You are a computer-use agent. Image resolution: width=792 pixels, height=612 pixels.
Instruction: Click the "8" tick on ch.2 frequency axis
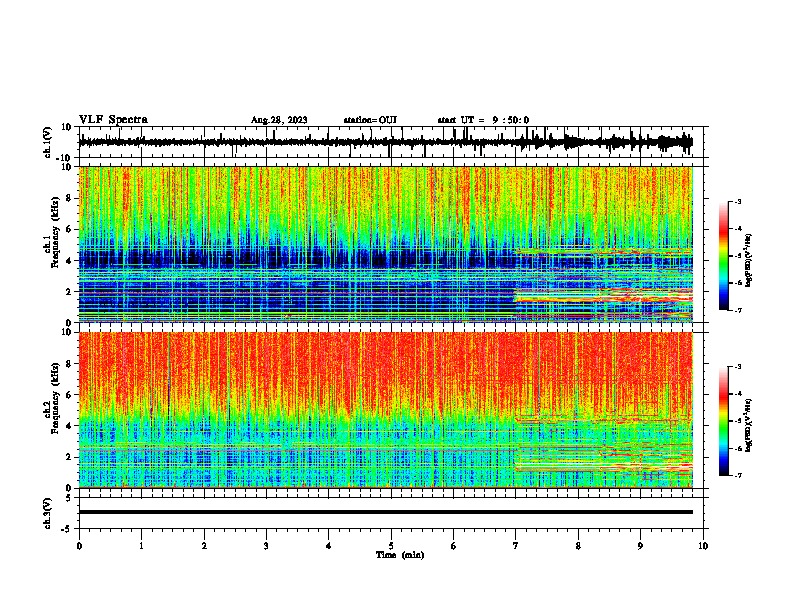point(69,364)
